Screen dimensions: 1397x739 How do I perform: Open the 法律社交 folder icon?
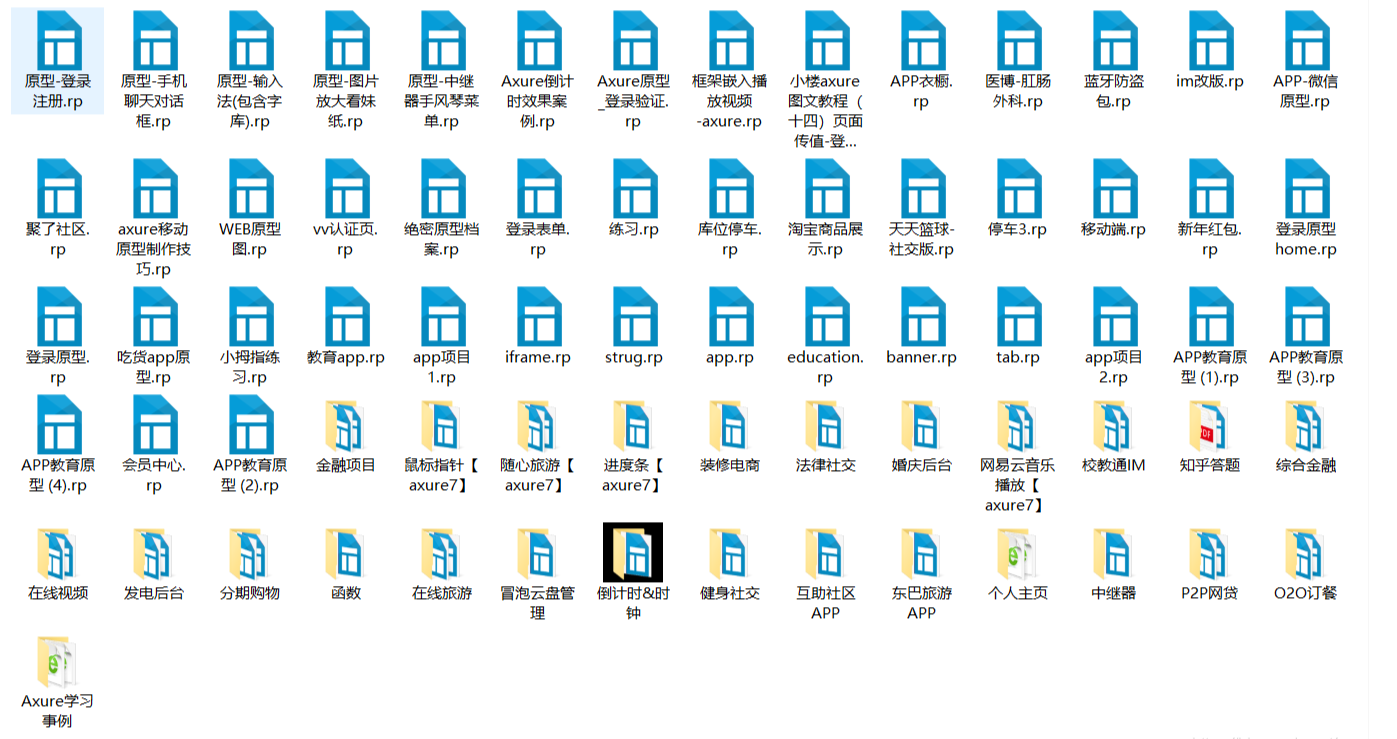[x=826, y=426]
